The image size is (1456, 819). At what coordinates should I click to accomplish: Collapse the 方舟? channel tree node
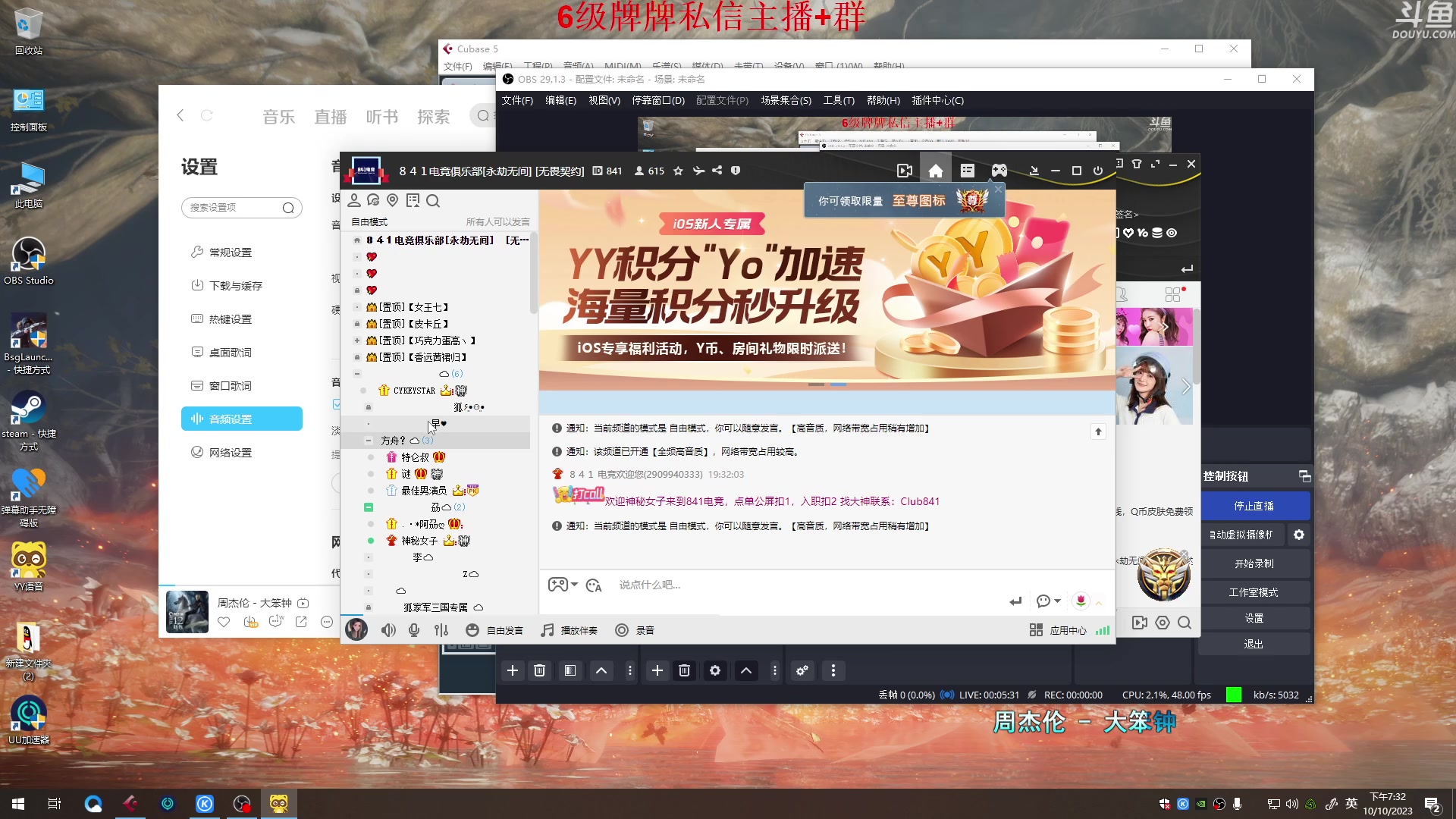coord(369,441)
